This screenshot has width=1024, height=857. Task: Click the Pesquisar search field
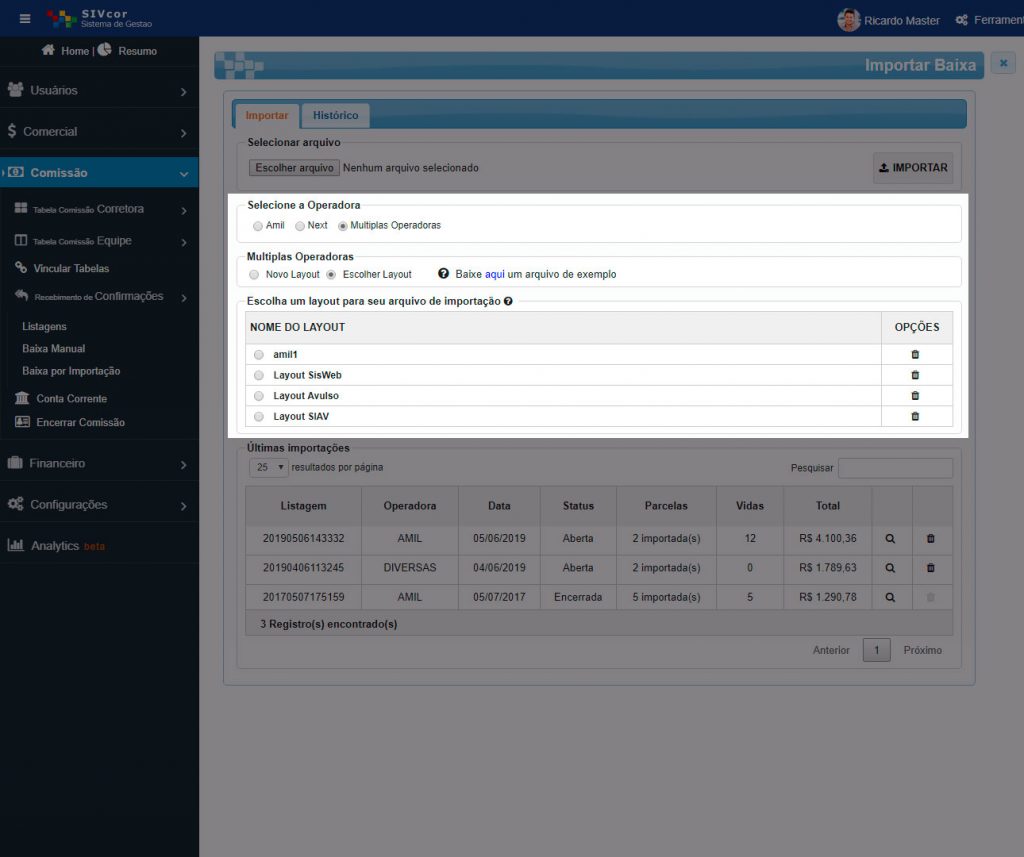(895, 468)
